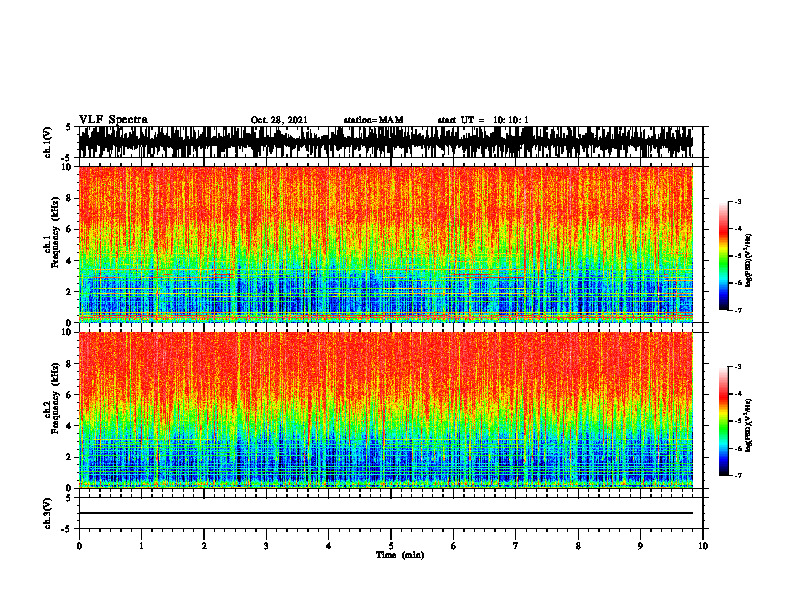
Task: Click the "start UT = 10:10:1" label
Action: (483, 120)
